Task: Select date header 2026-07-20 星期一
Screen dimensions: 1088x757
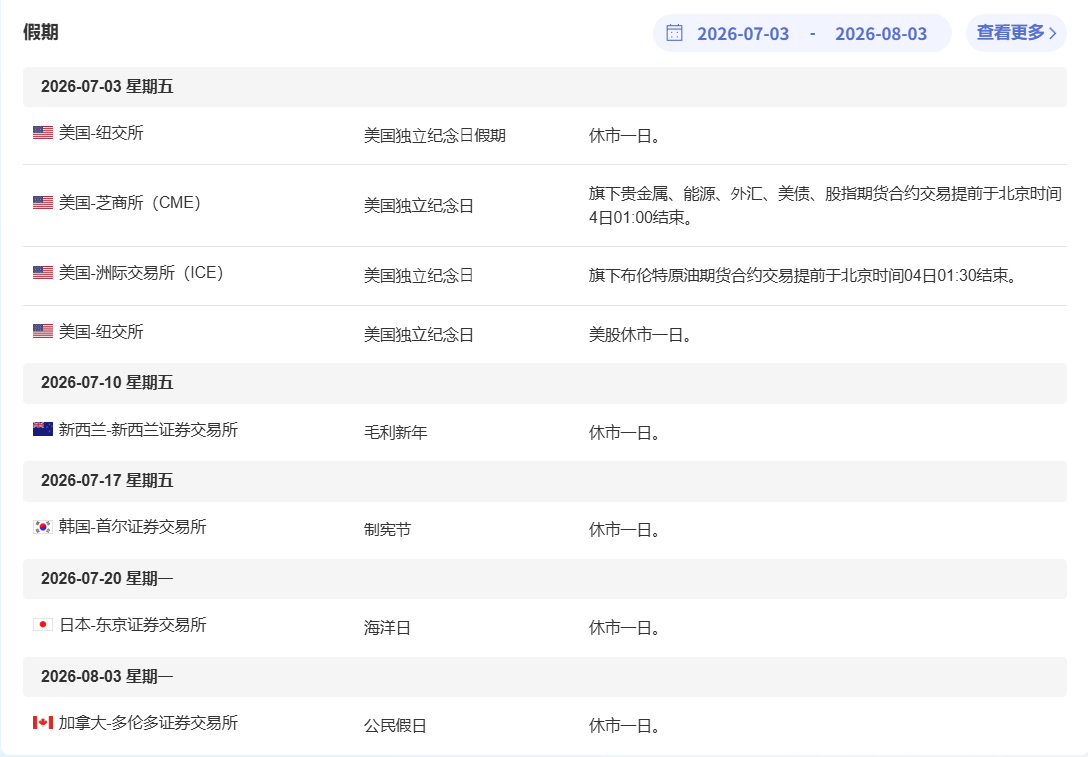Action: (x=545, y=579)
